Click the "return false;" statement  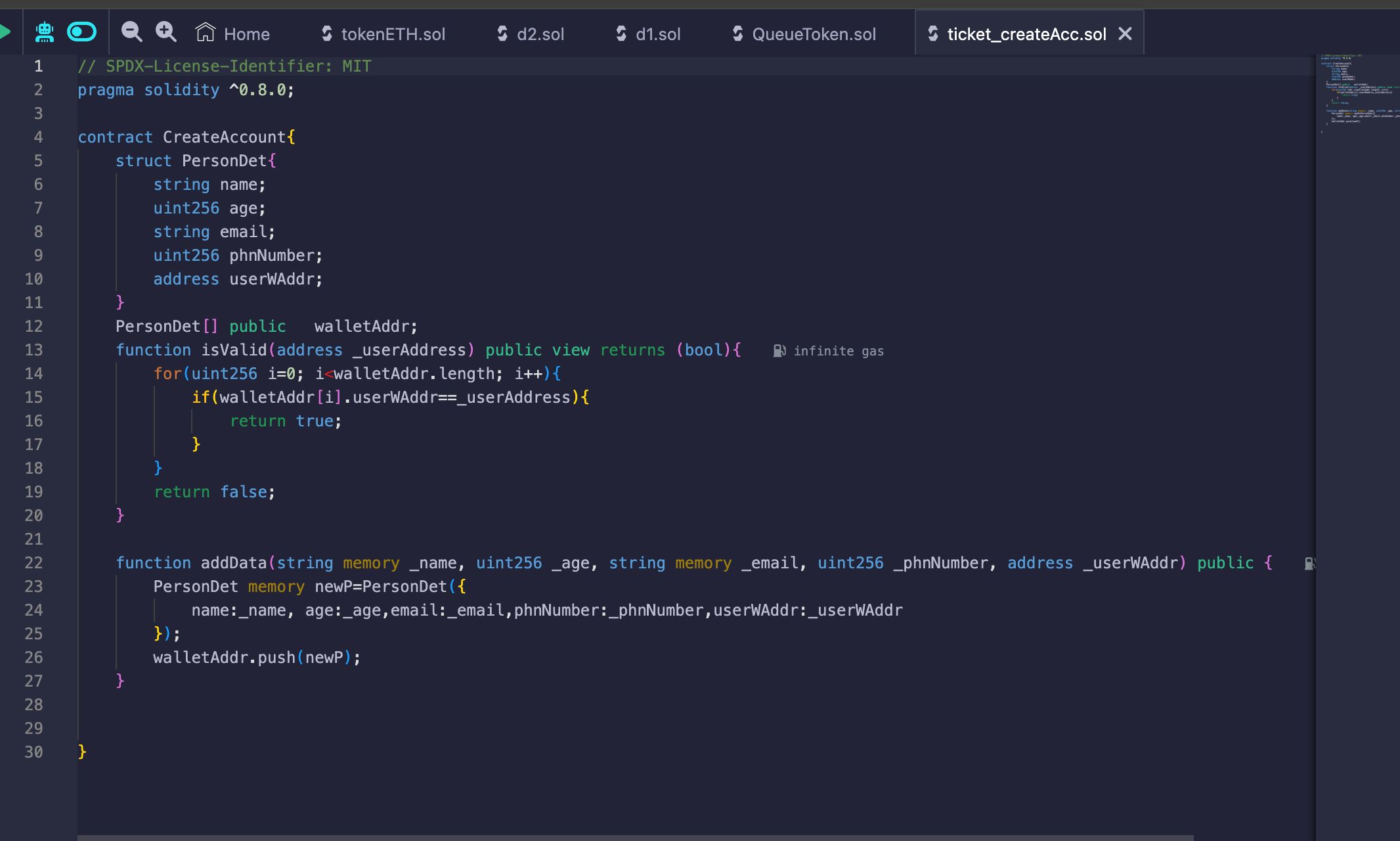click(x=214, y=492)
